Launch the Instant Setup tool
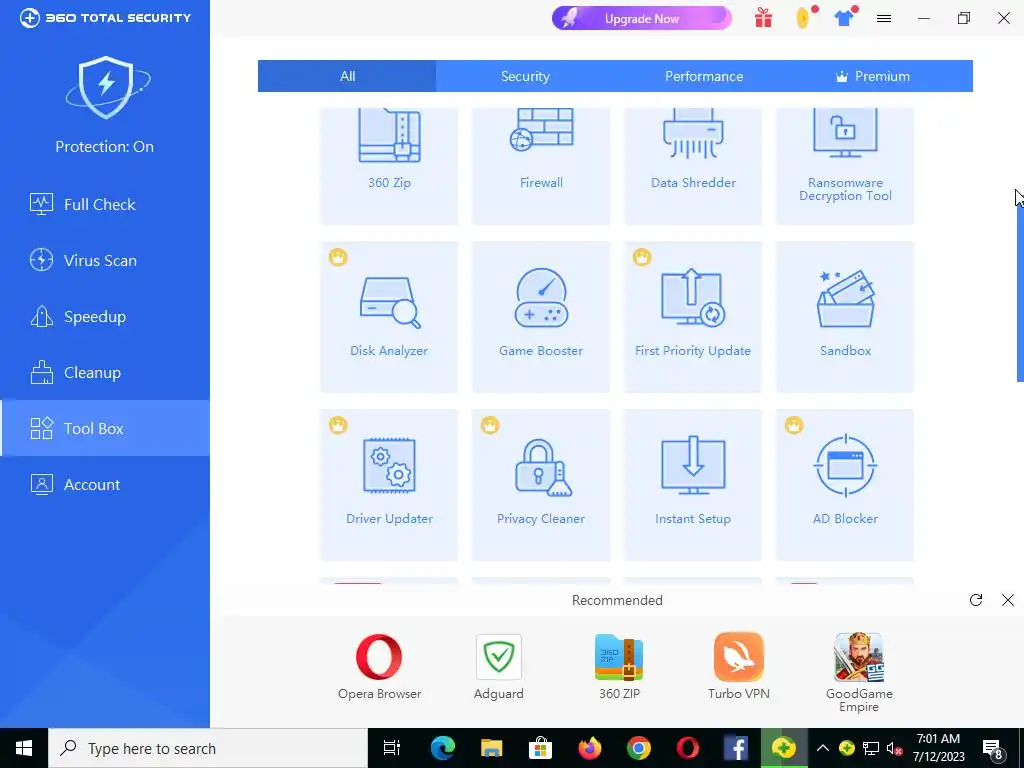This screenshot has height=768, width=1024. click(x=693, y=485)
